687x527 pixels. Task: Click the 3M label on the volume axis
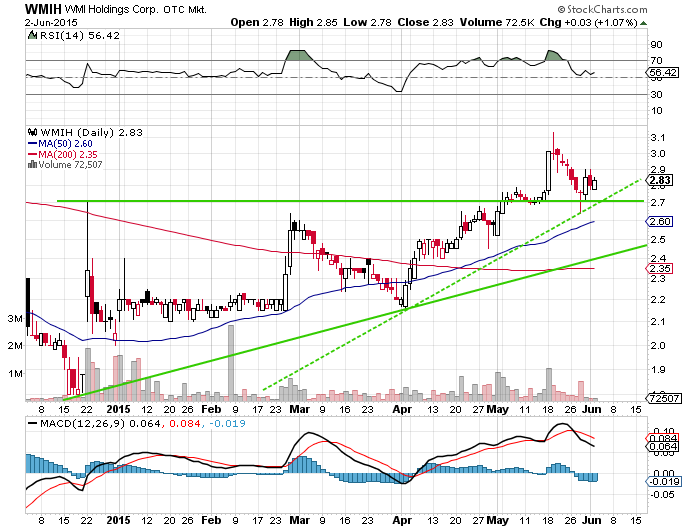(15, 318)
